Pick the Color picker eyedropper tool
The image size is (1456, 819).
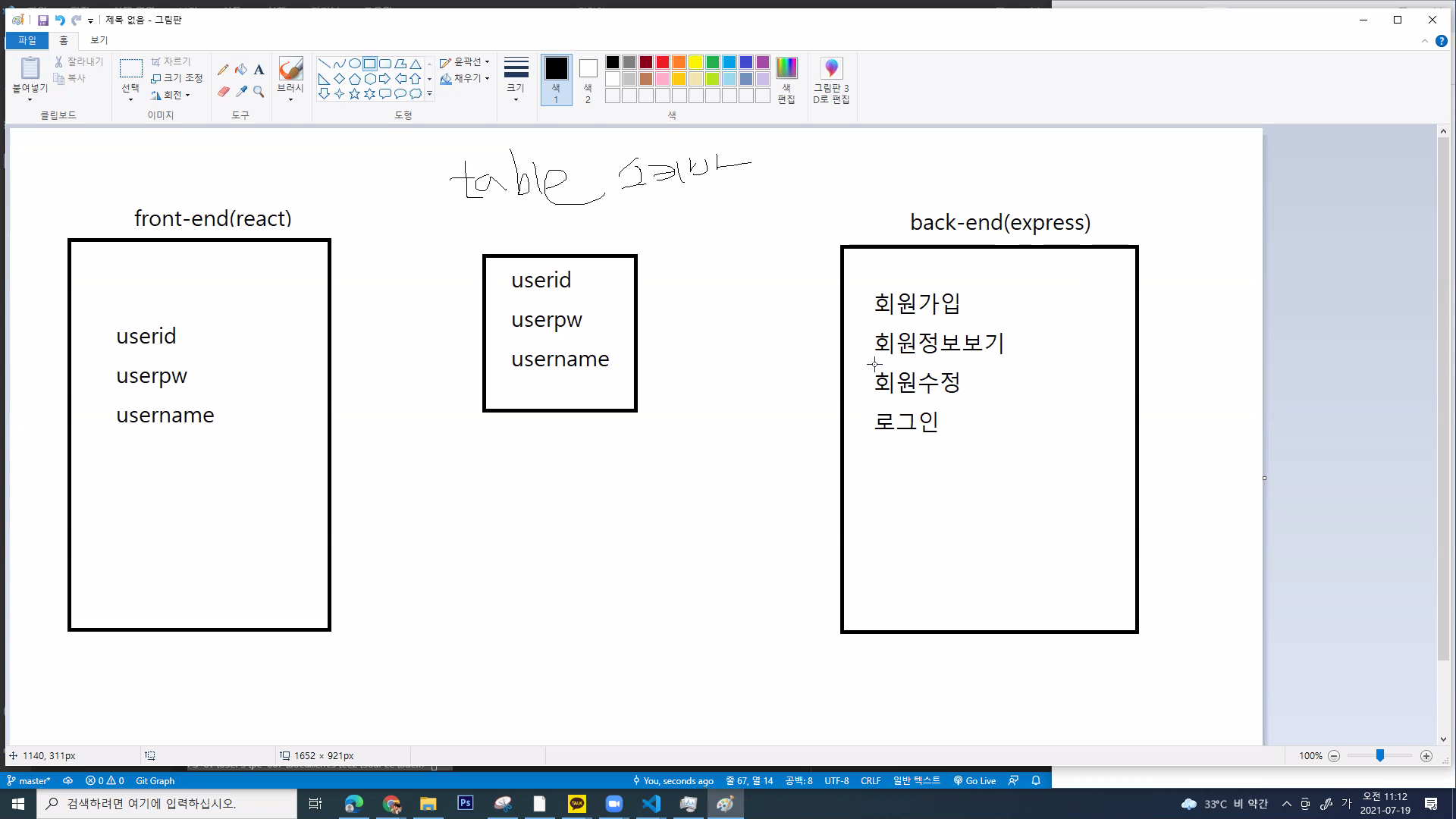pyautogui.click(x=241, y=92)
